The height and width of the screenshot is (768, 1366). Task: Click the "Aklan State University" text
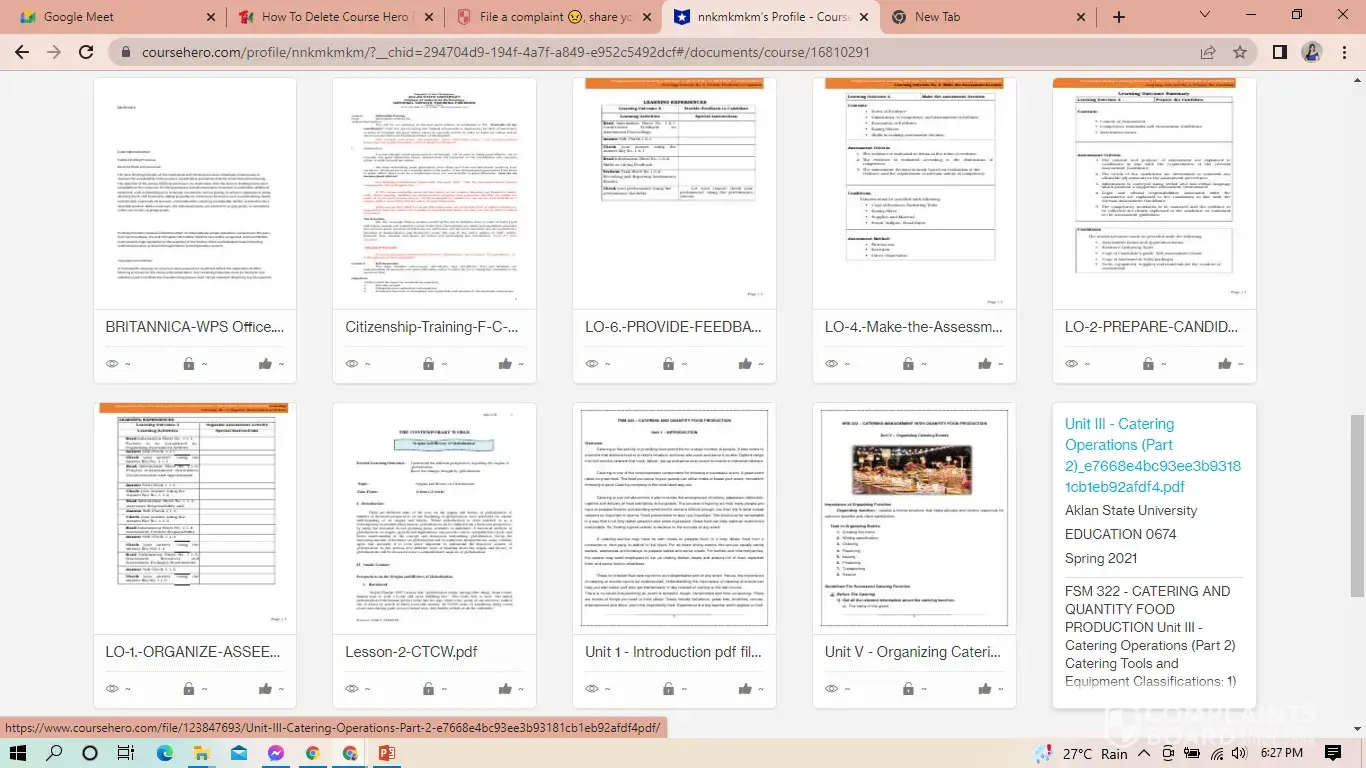click(1131, 510)
